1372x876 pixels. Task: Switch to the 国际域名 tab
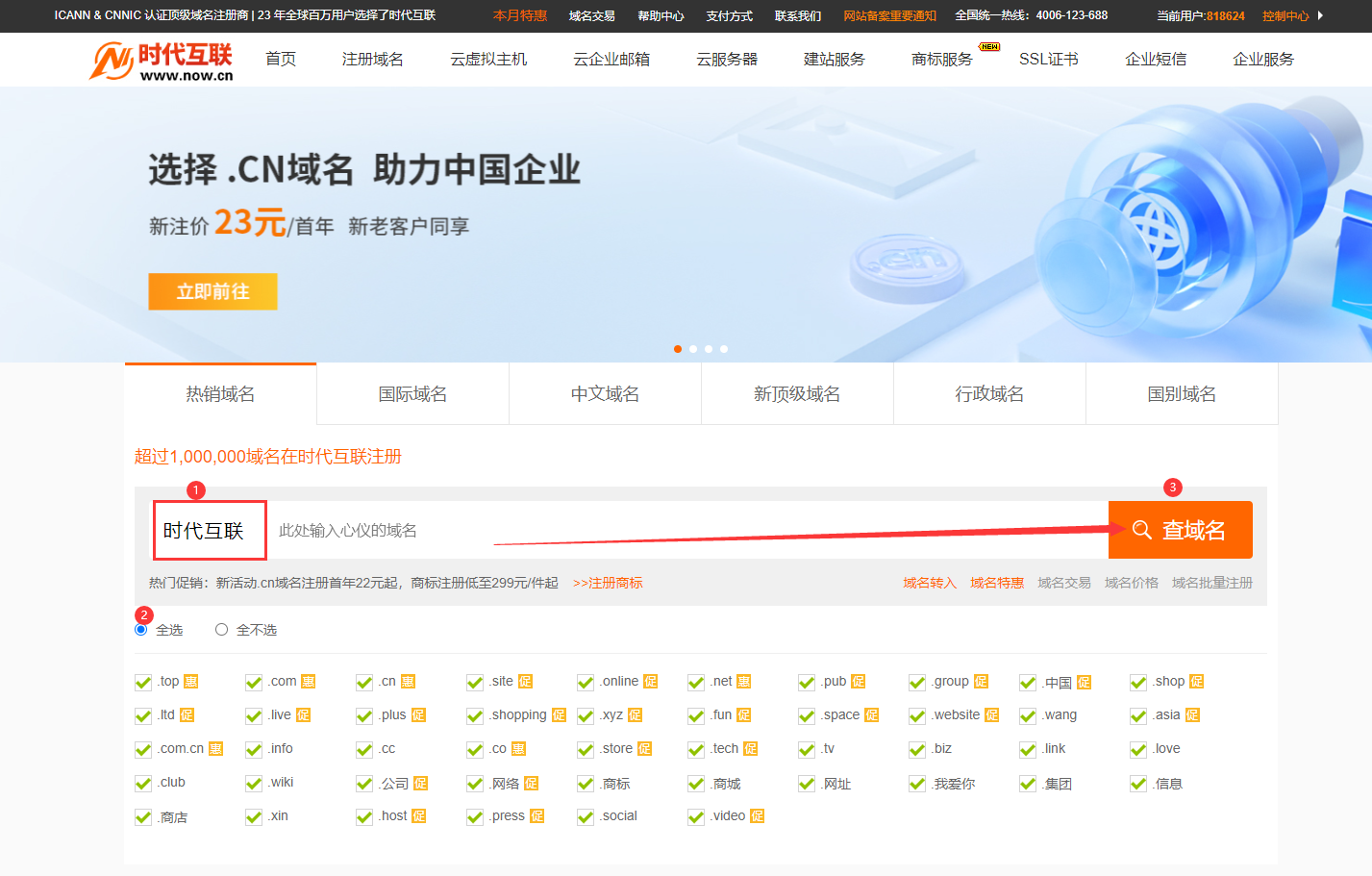tap(412, 394)
